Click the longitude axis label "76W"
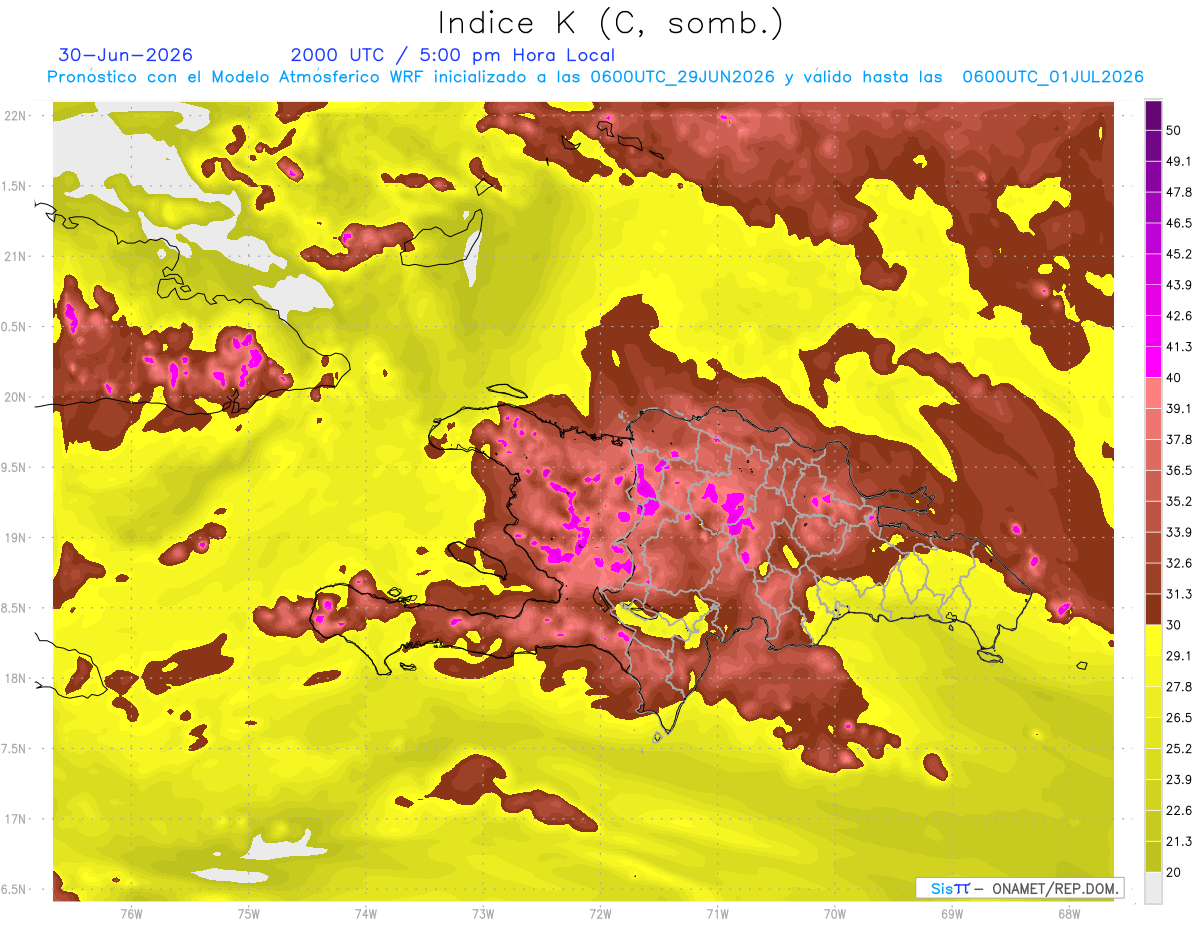 [131, 914]
